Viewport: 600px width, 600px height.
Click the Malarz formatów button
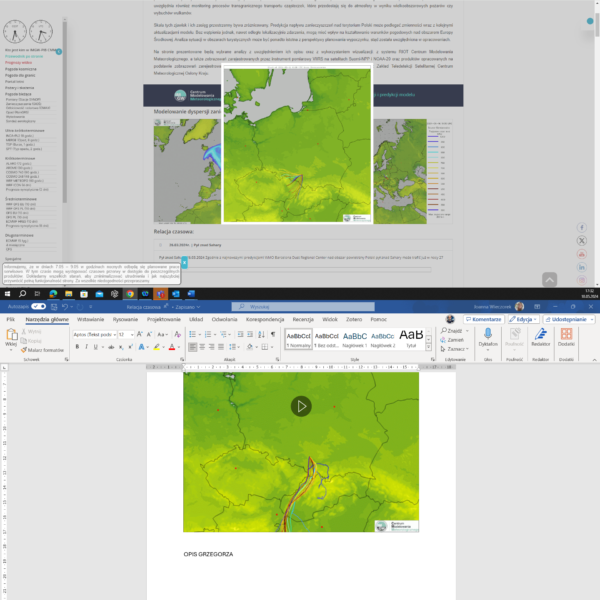[x=42, y=350]
